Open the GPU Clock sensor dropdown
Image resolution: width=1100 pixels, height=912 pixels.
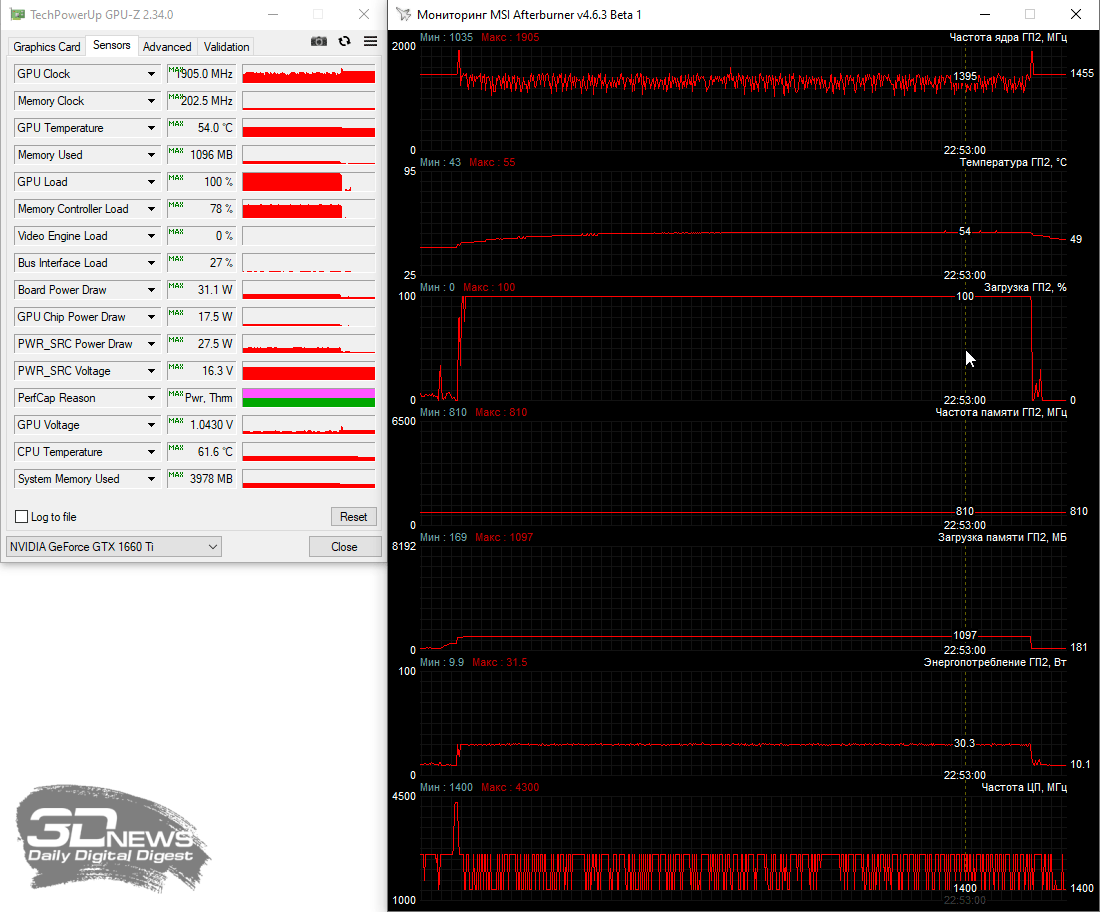151,74
